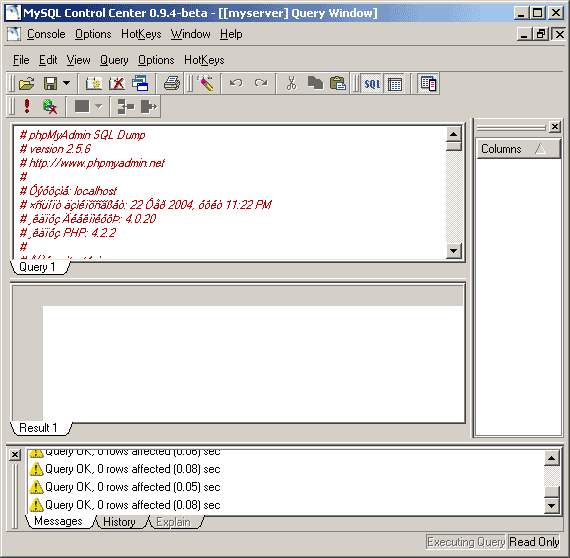Open the Window menu
Screen dimensions: 570x558
(x=190, y=34)
